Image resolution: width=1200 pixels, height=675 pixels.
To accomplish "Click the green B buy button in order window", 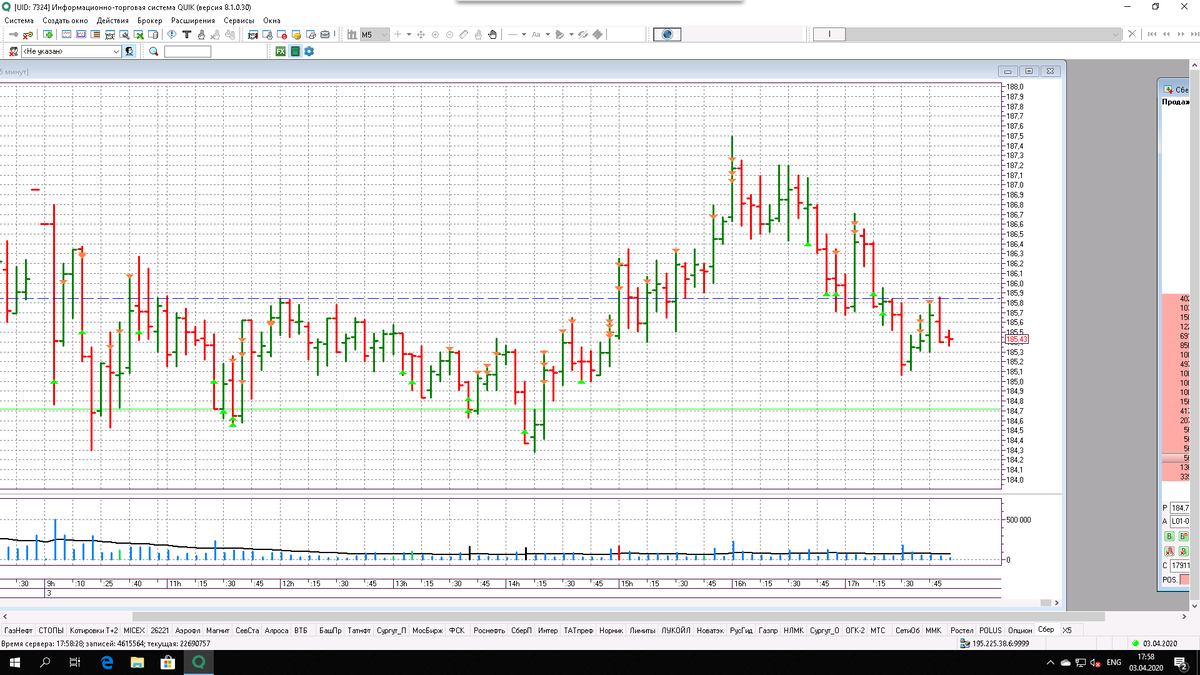I will pos(1169,536).
